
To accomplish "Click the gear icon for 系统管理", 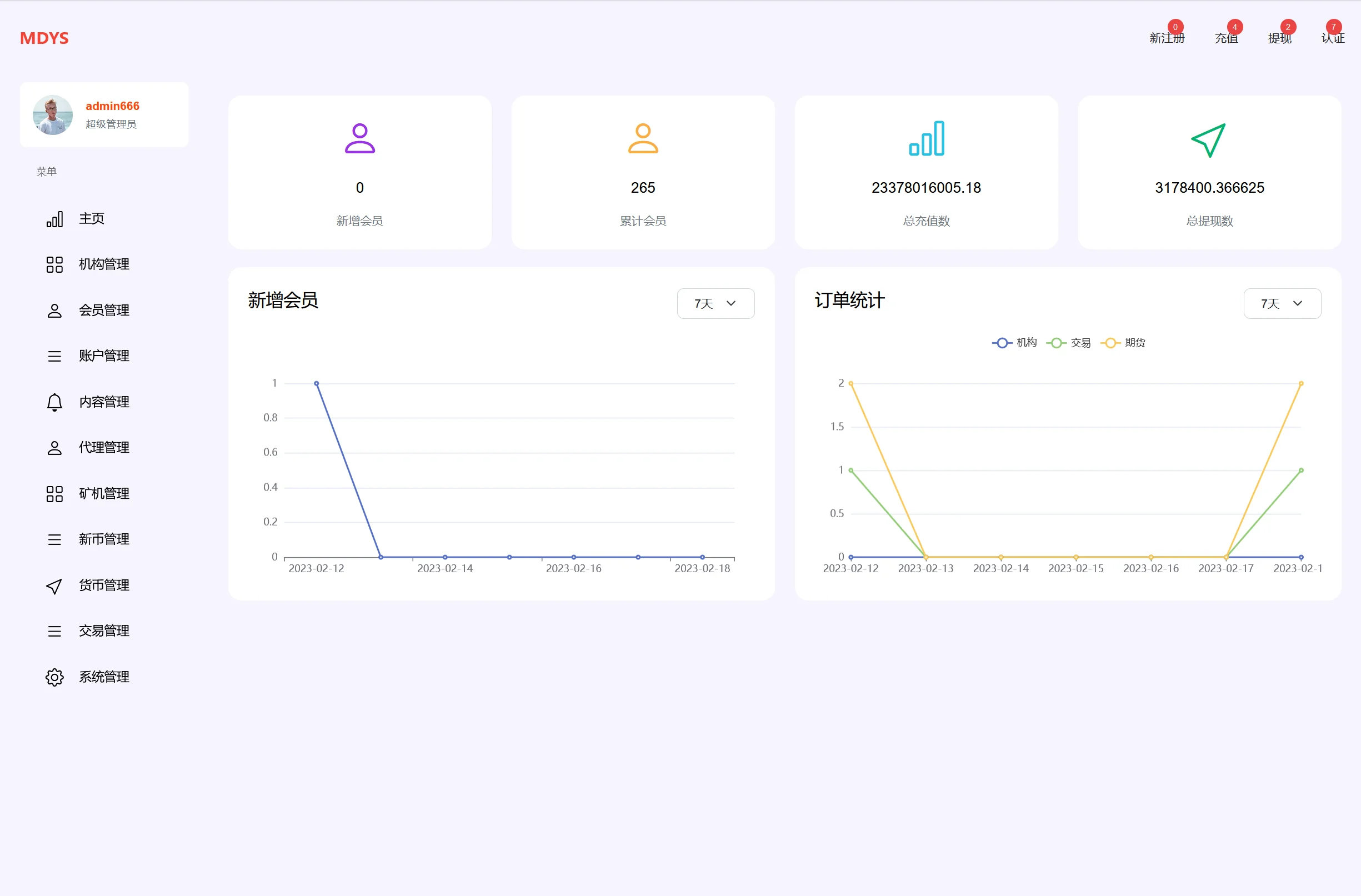I will 54,677.
